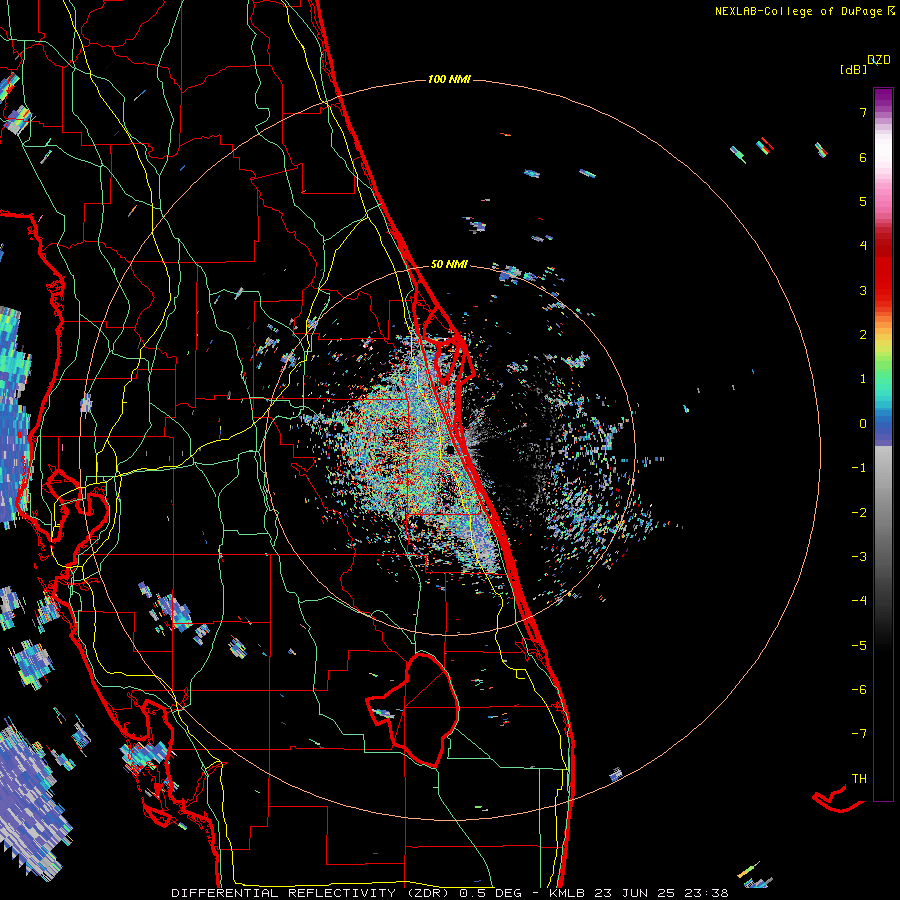Click the black radar site dot at the ring center
The image size is (900, 900).
point(451,449)
